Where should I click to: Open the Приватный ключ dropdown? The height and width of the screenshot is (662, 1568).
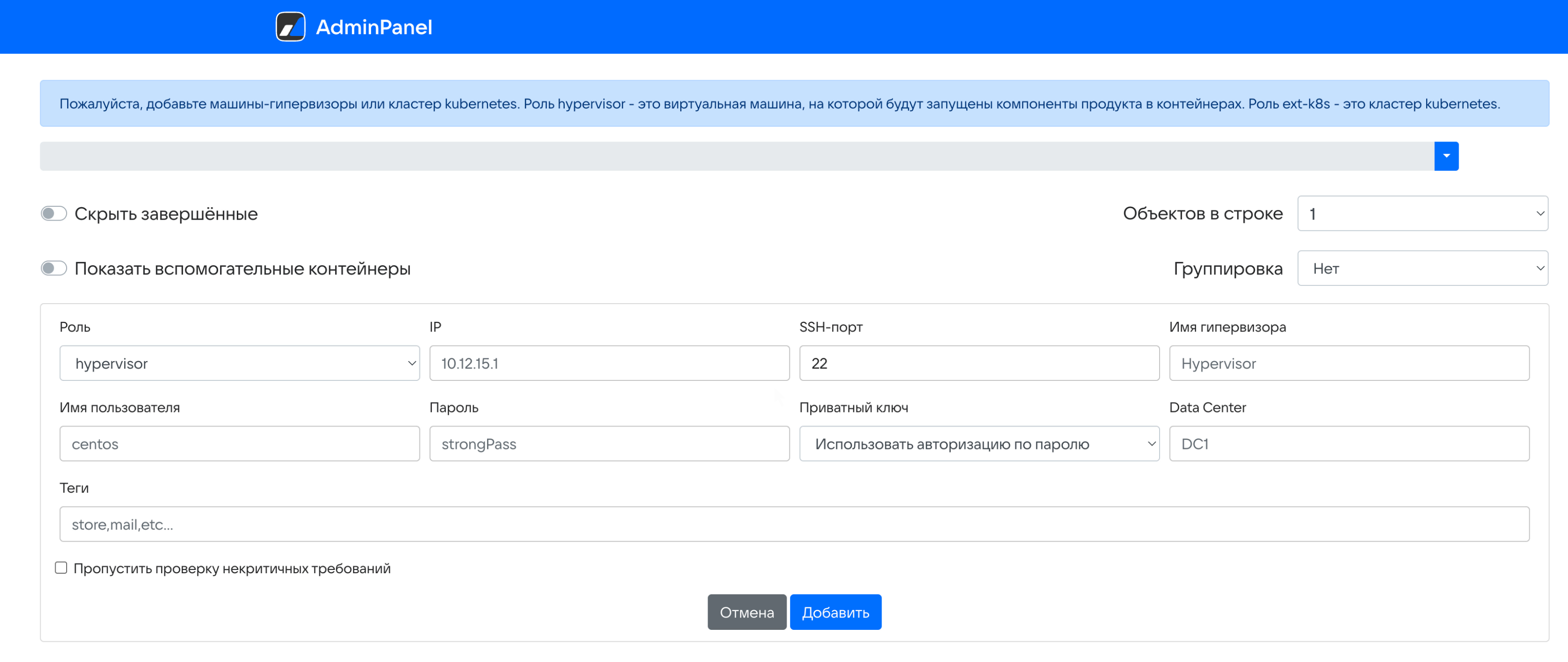979,444
